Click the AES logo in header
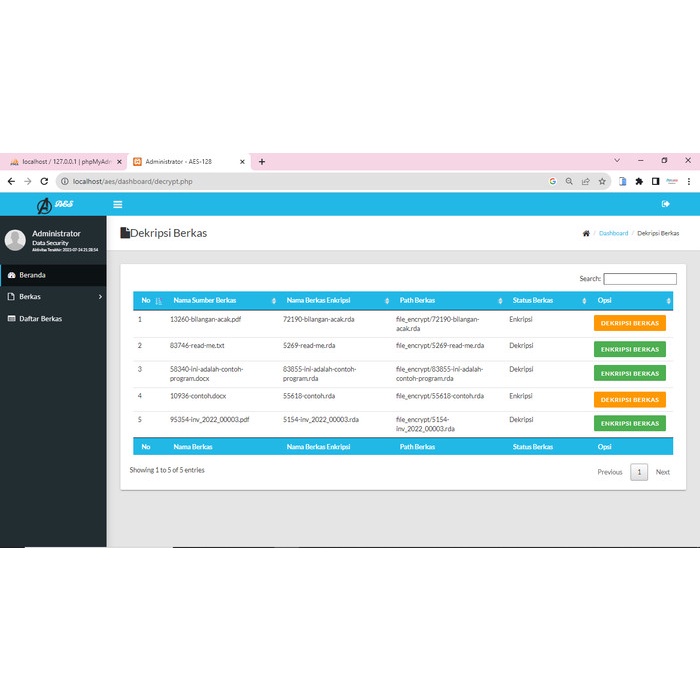Viewport: 700px width, 700px height. [55, 205]
